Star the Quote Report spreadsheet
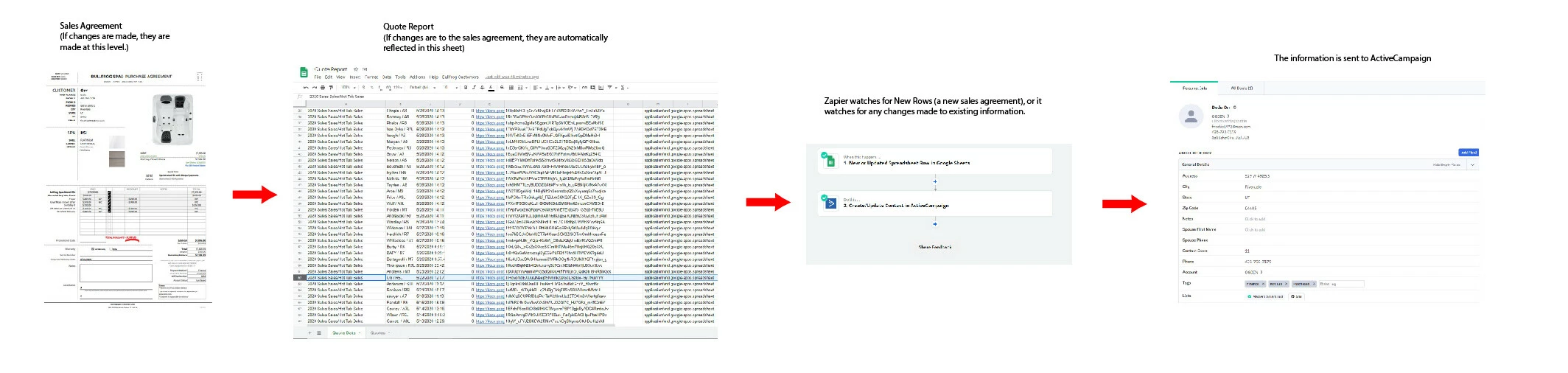Viewport: 1568px width, 373px height. tap(356, 69)
